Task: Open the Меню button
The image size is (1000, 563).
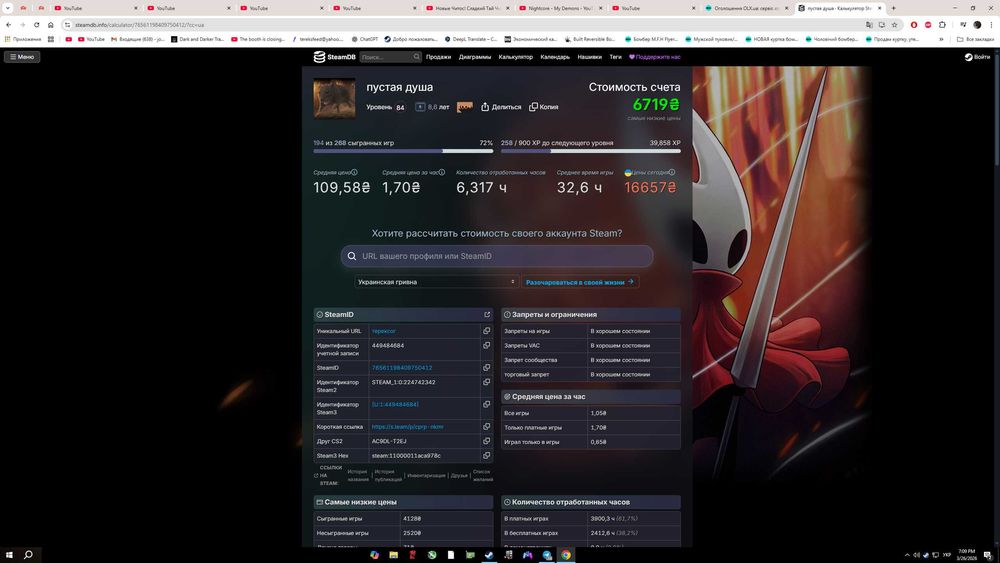Action: tap(22, 57)
